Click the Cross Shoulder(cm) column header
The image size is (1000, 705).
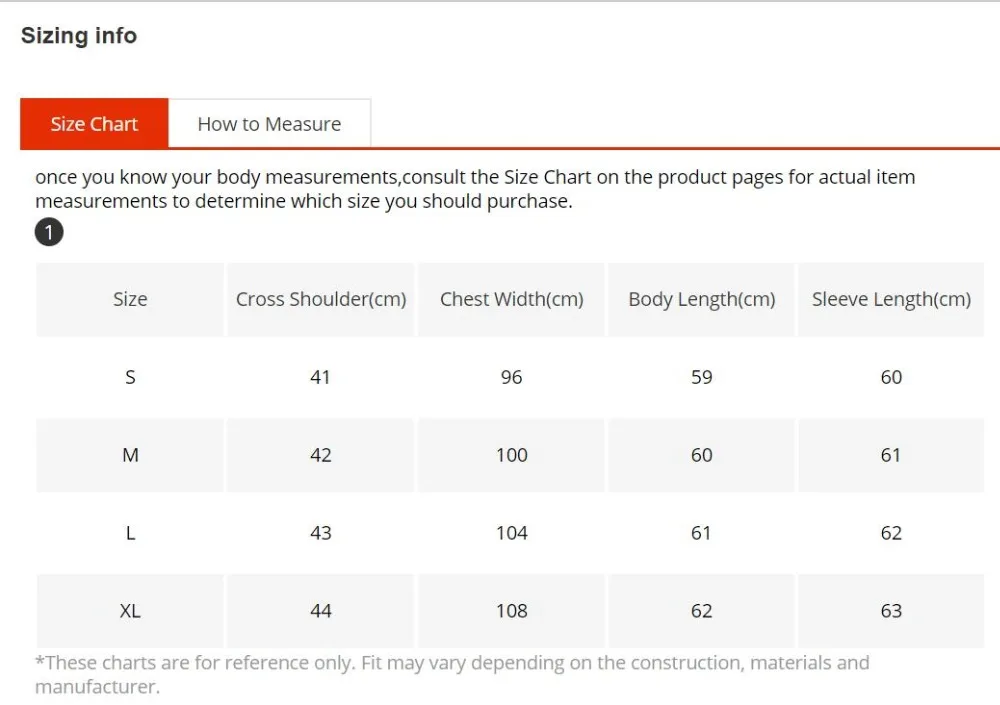(x=321, y=299)
